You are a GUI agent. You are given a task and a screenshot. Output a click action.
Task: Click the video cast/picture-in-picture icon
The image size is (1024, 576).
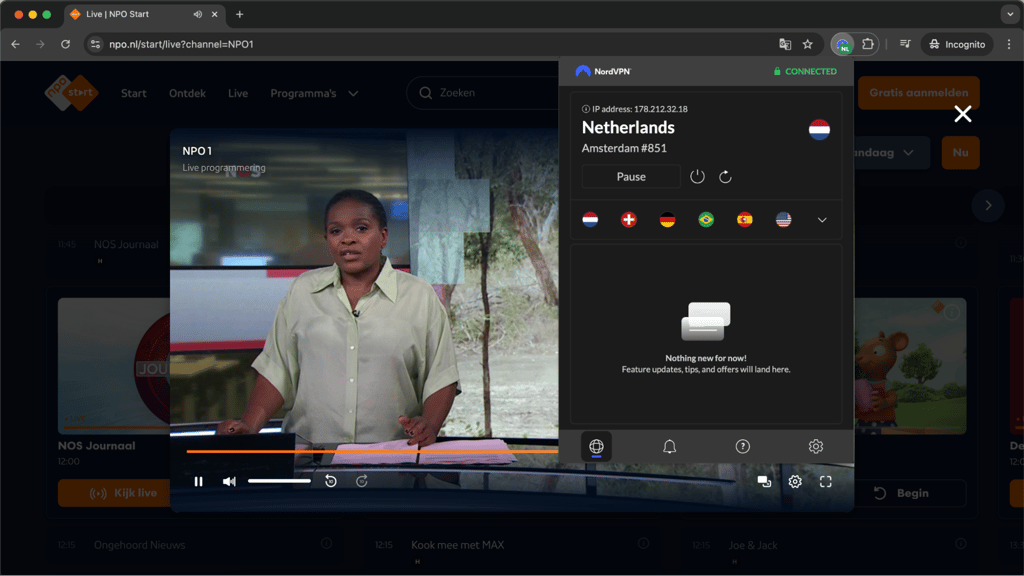pos(764,481)
